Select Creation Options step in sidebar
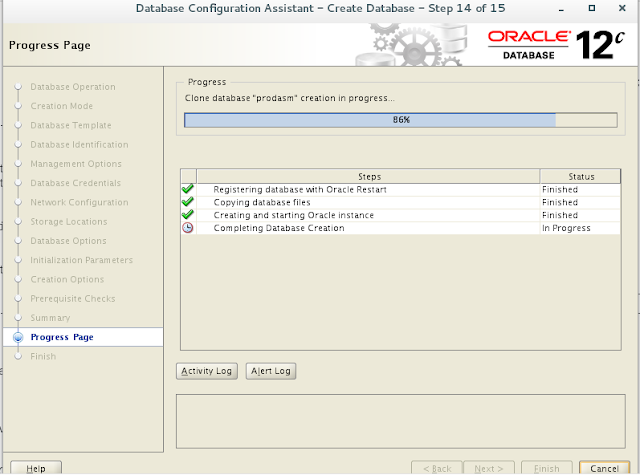 pyautogui.click(x=67, y=280)
